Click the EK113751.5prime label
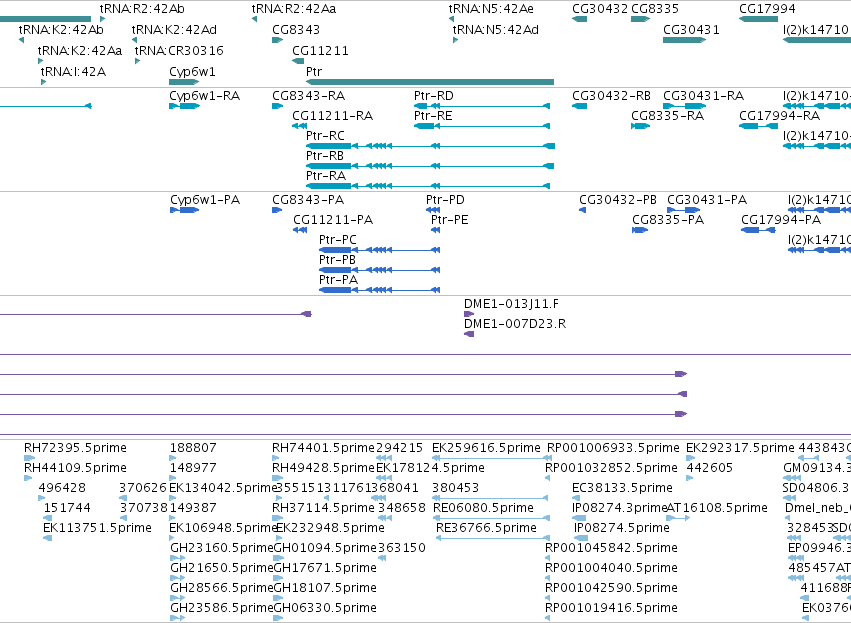 (98, 527)
